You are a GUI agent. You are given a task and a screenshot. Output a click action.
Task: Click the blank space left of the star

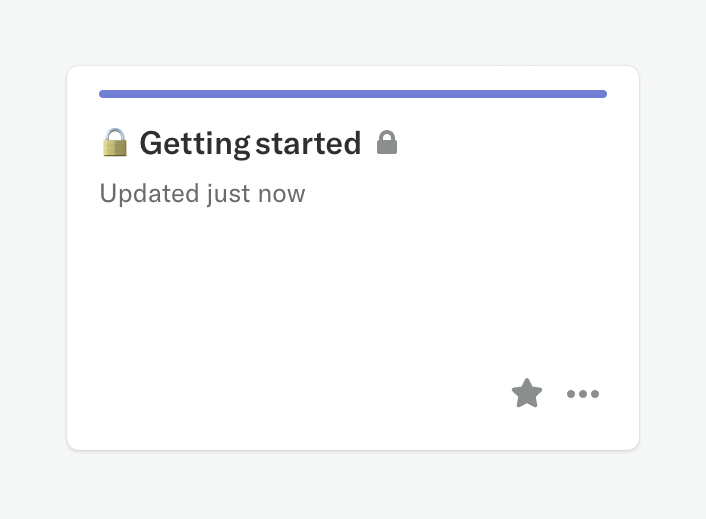point(400,393)
